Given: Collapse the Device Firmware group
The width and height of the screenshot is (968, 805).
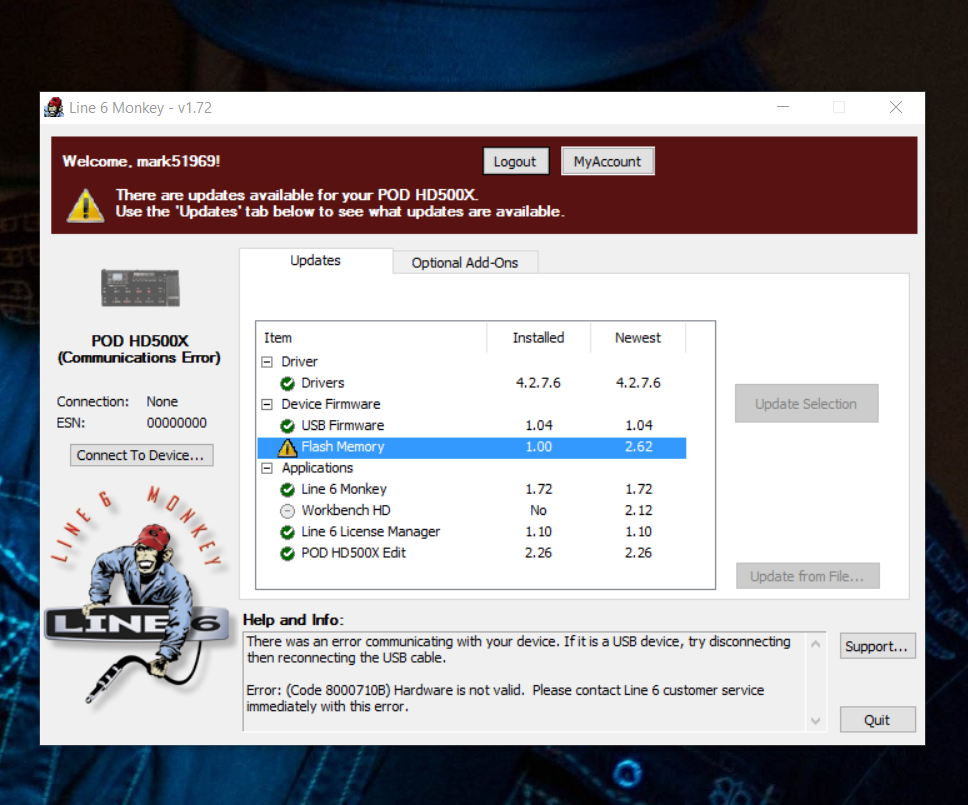Looking at the screenshot, I should (267, 405).
